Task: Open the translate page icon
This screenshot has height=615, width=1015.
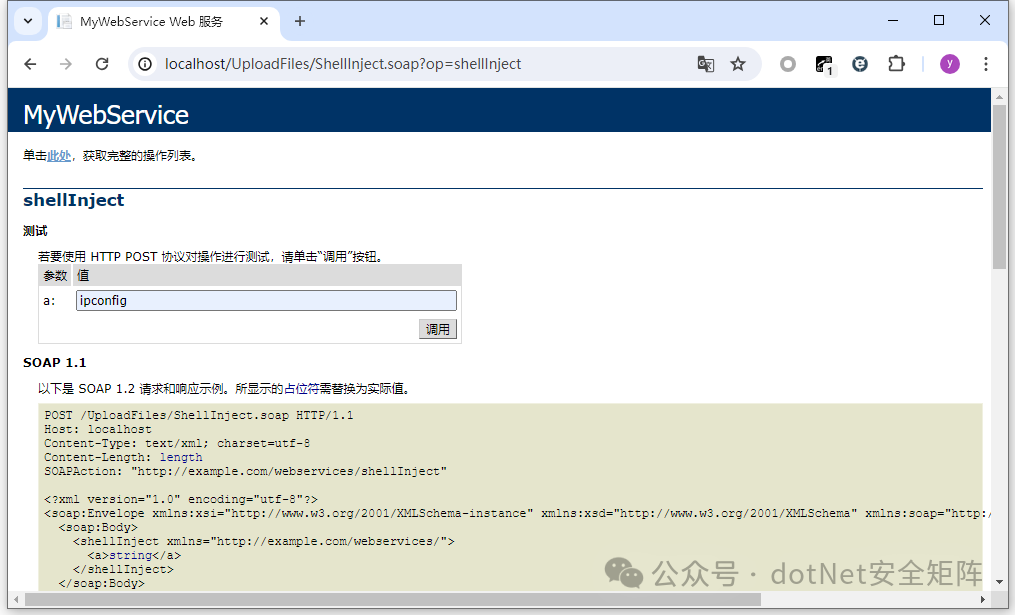Action: click(706, 64)
